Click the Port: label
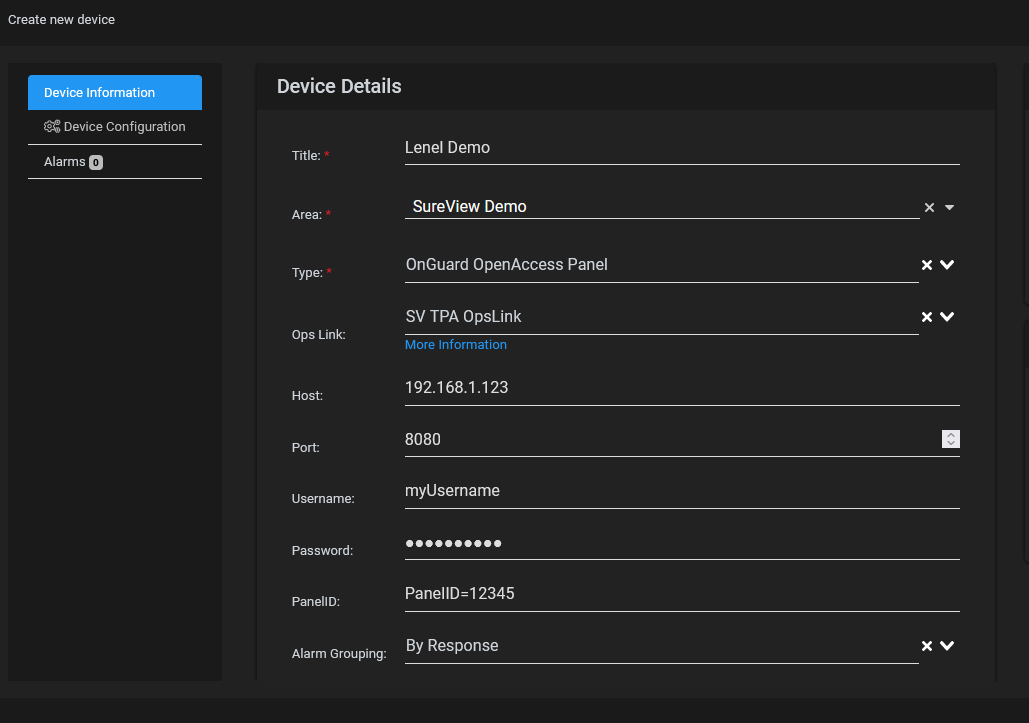Viewport: 1029px width, 723px height. [x=305, y=447]
